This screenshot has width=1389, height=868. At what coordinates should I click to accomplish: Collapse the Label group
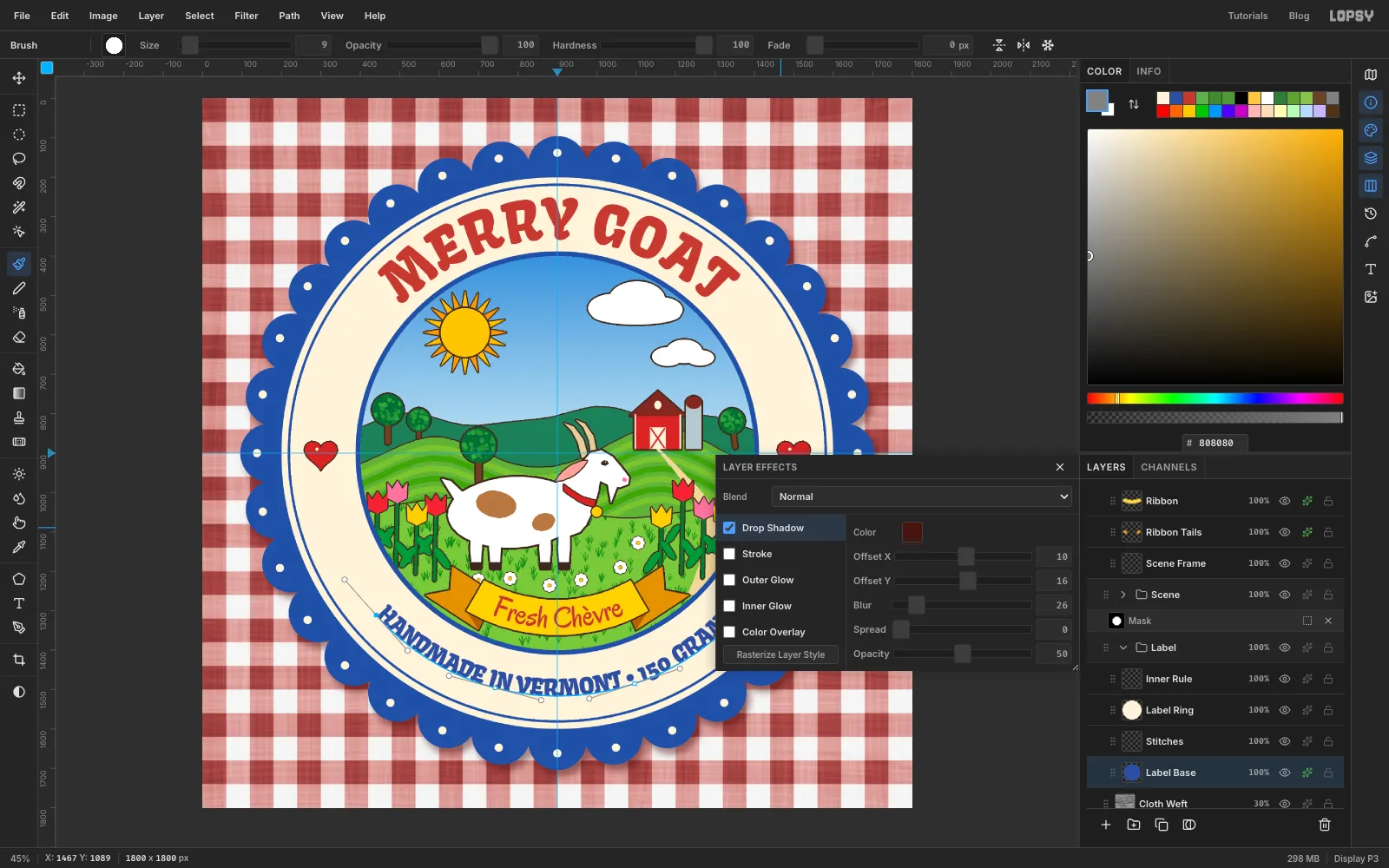[1122, 648]
